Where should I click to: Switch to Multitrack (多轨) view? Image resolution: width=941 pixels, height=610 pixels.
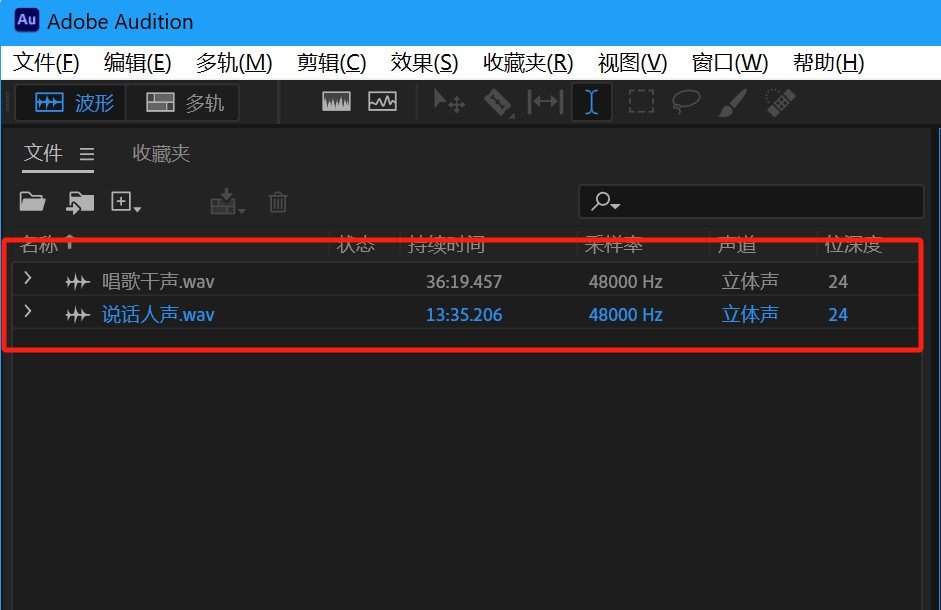coord(184,103)
